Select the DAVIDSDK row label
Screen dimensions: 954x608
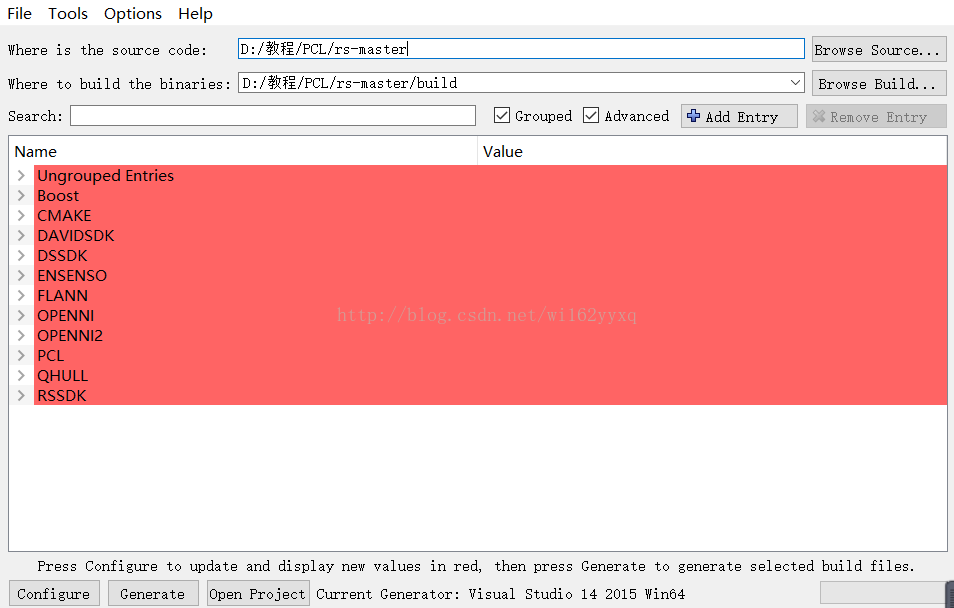click(x=75, y=236)
